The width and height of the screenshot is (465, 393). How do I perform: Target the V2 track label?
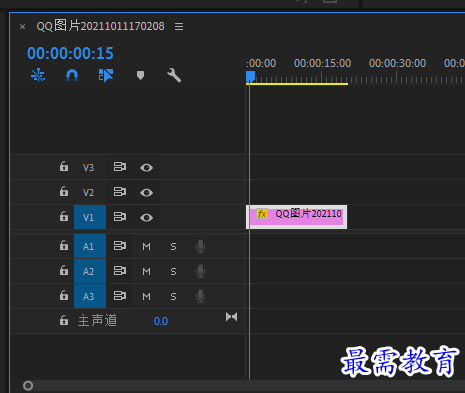coord(89,192)
